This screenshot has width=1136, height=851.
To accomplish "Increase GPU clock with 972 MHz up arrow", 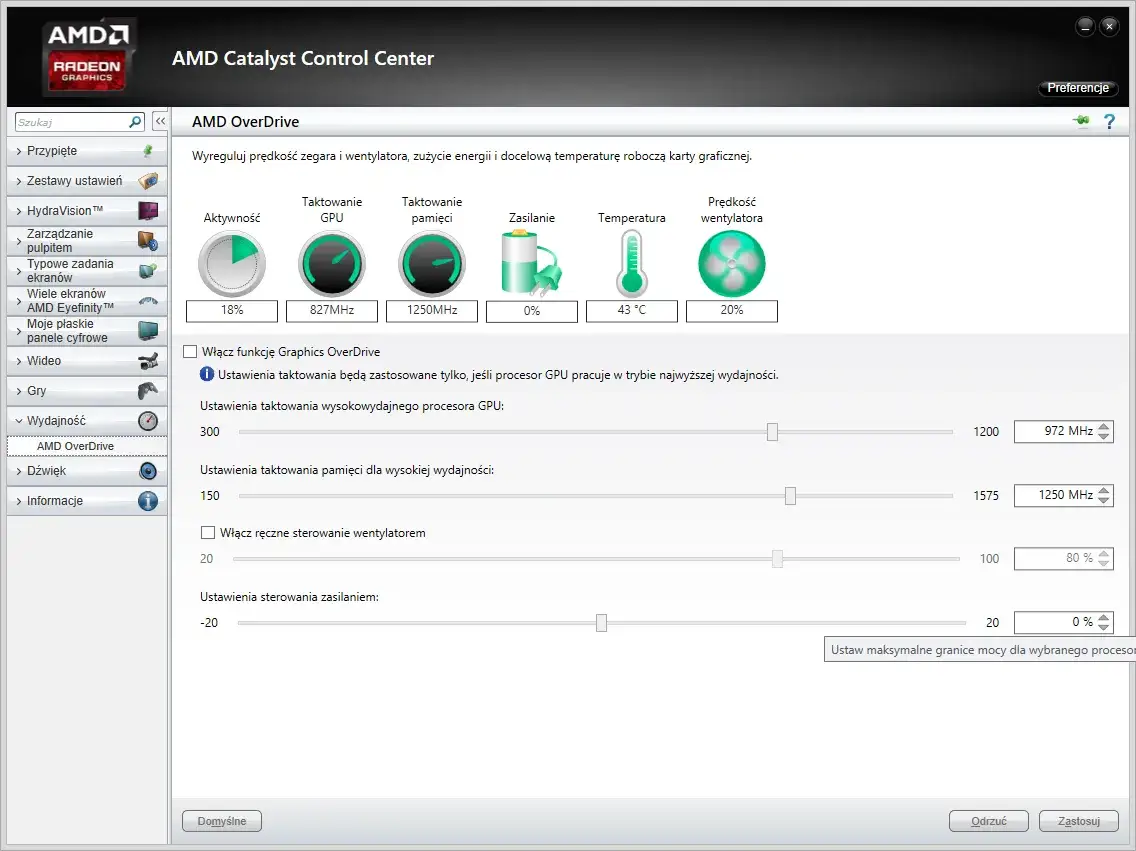I will (1103, 427).
